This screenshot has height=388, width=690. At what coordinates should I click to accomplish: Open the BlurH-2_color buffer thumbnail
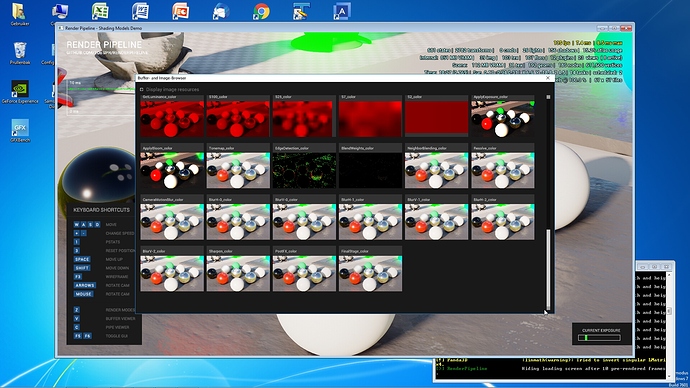[503, 222]
